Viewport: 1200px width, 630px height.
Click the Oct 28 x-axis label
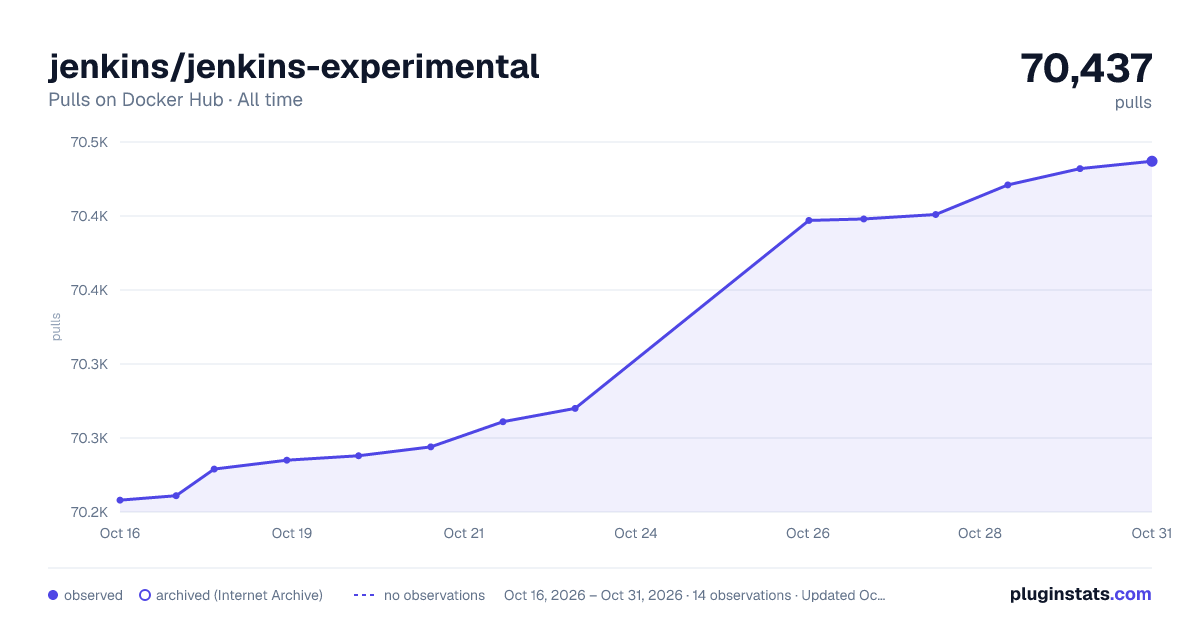(980, 533)
